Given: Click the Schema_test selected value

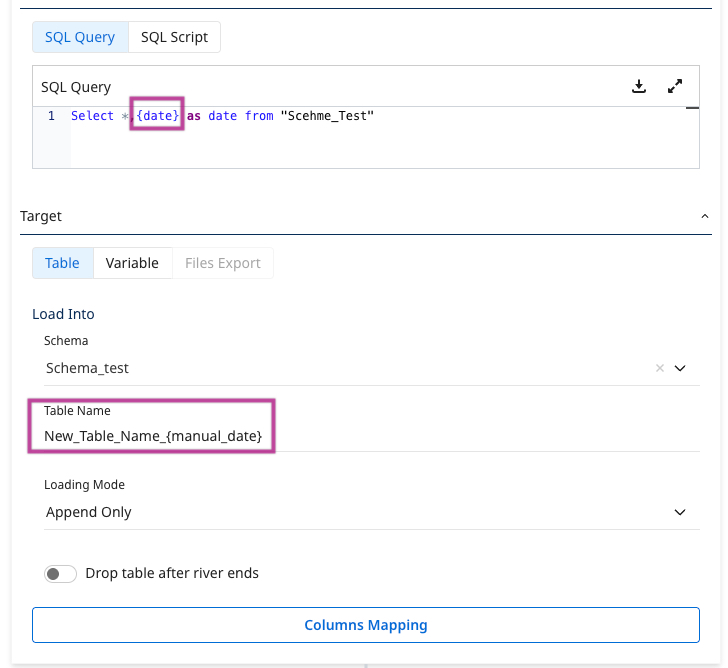Looking at the screenshot, I should (88, 368).
